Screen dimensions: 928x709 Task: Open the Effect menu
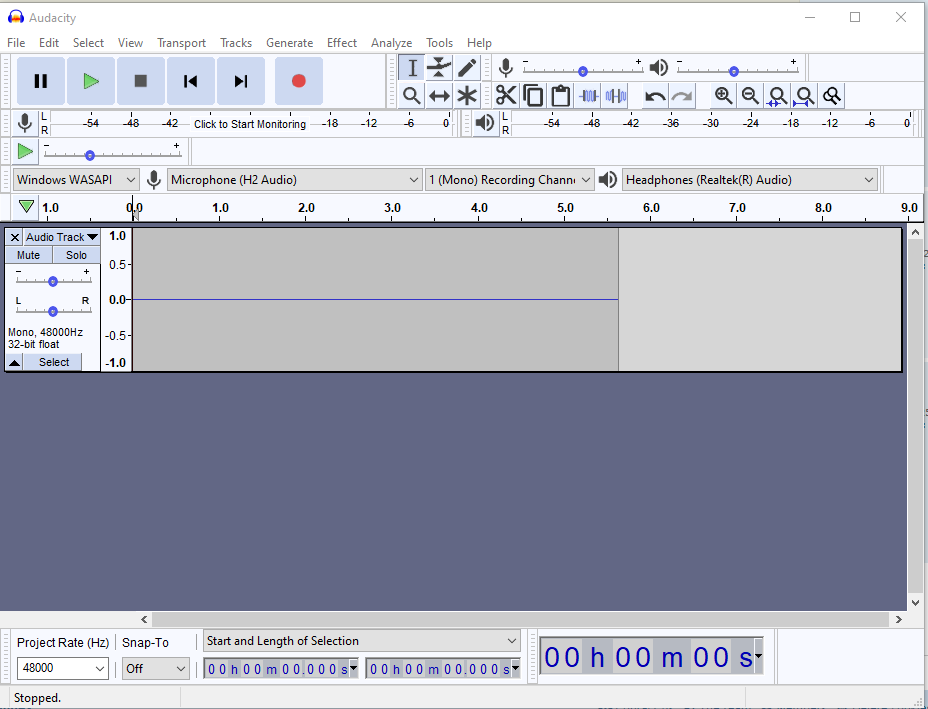341,43
